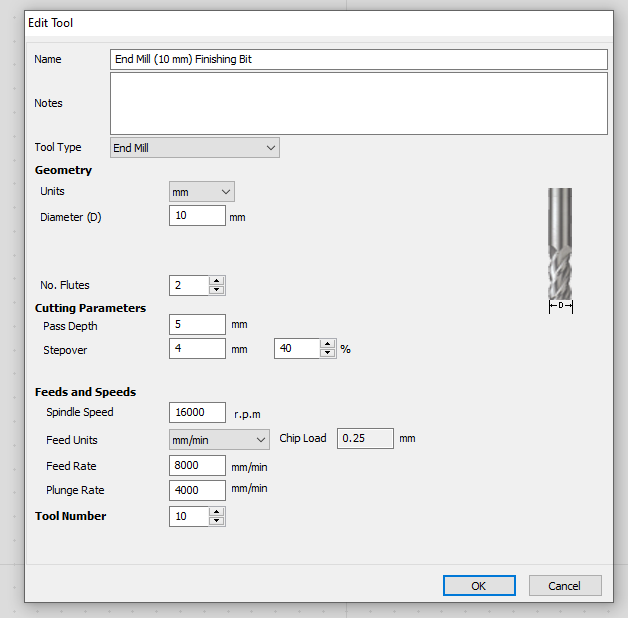
Task: Select the Feed Rate input field
Action: pyautogui.click(x=197, y=466)
